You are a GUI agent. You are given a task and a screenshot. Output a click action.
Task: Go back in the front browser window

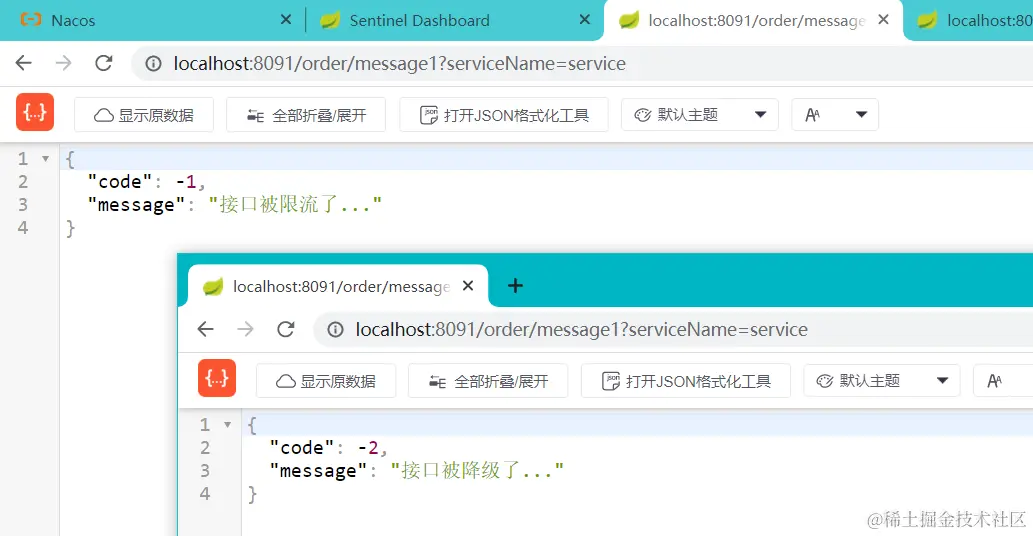click(206, 329)
